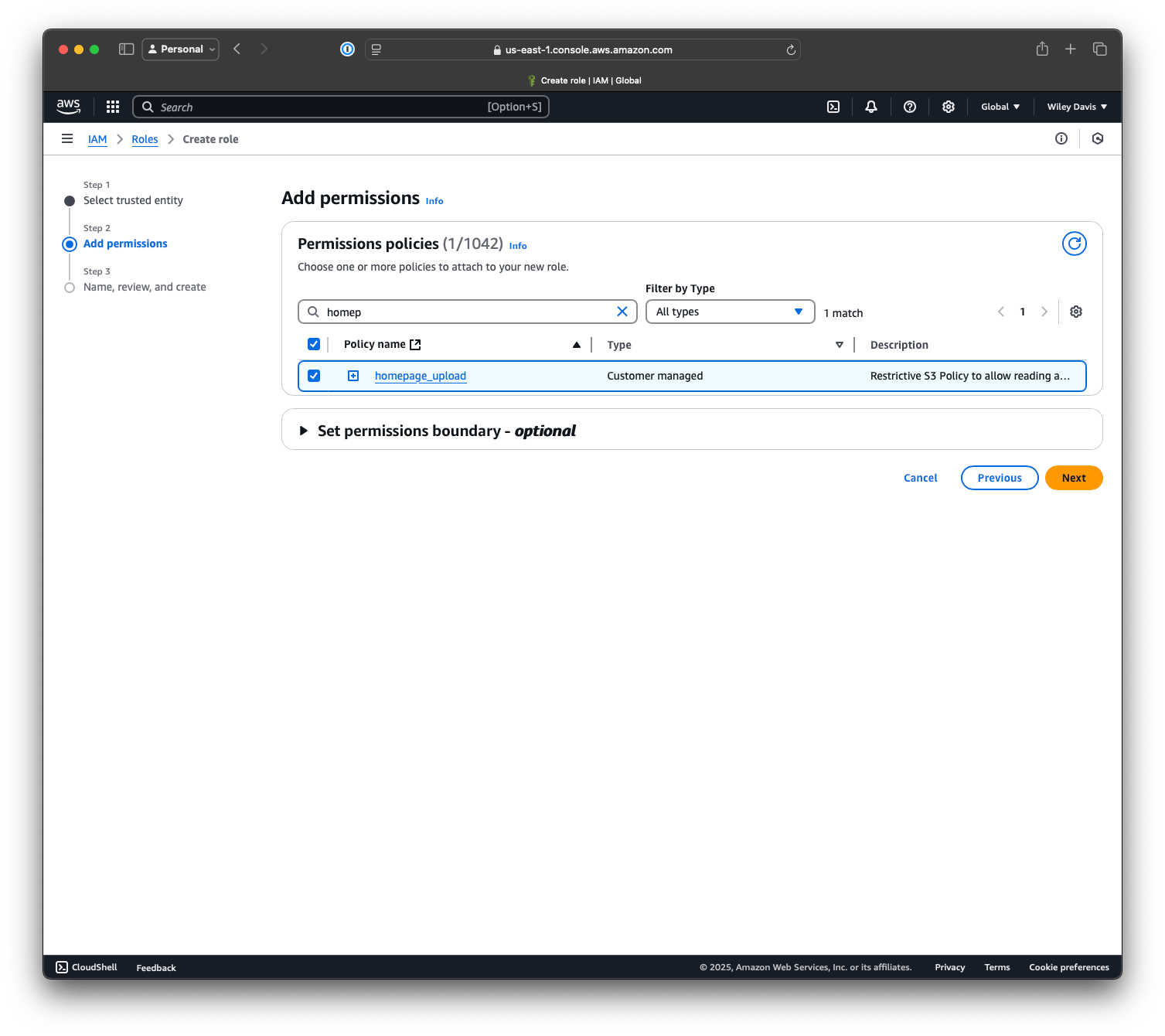Viewport: 1165px width, 1036px height.
Task: Uncheck the homepage_upload policy checkbox
Action: click(x=314, y=376)
